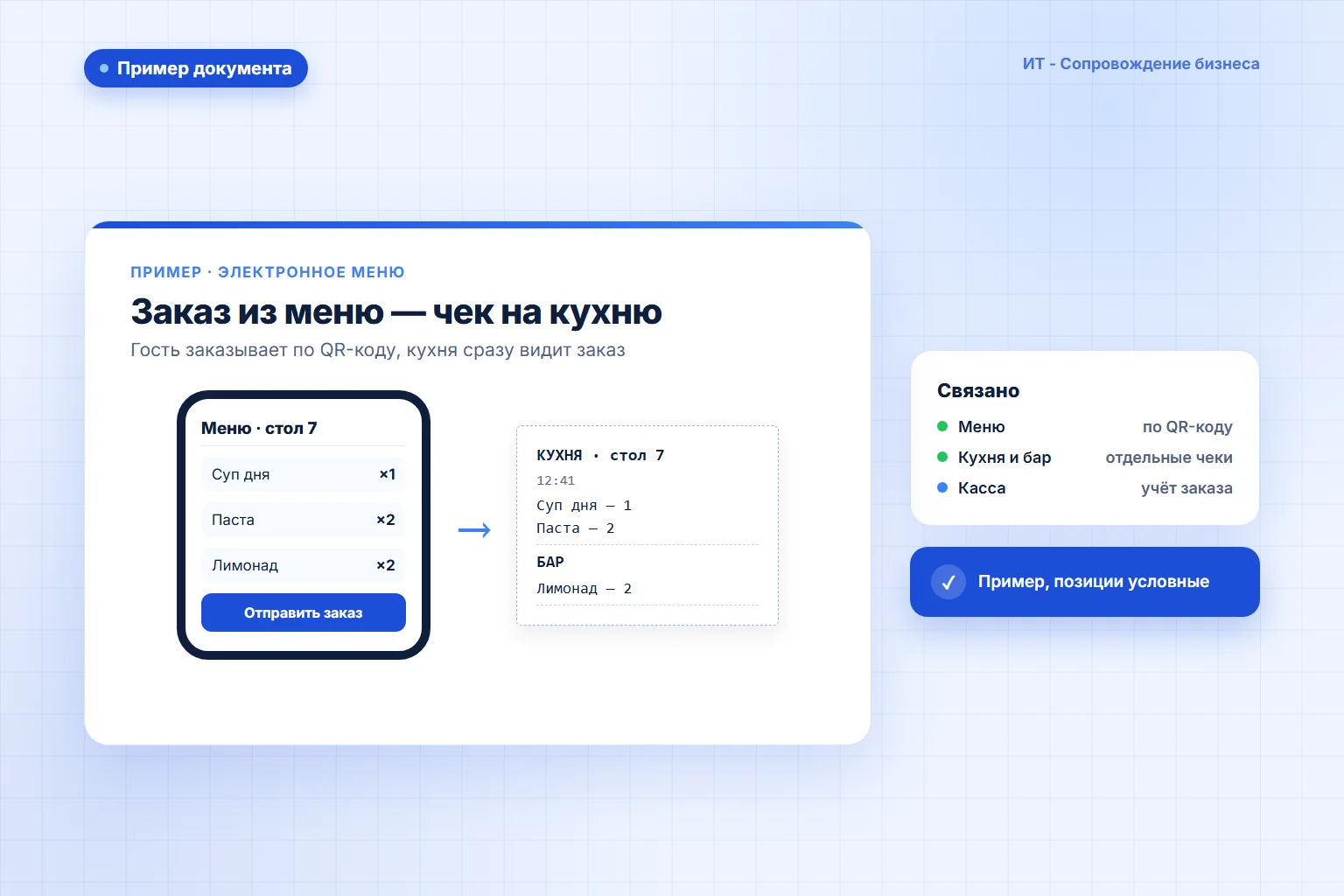
Task: Click the ×1 quantity for Суп дня
Action: click(x=387, y=474)
